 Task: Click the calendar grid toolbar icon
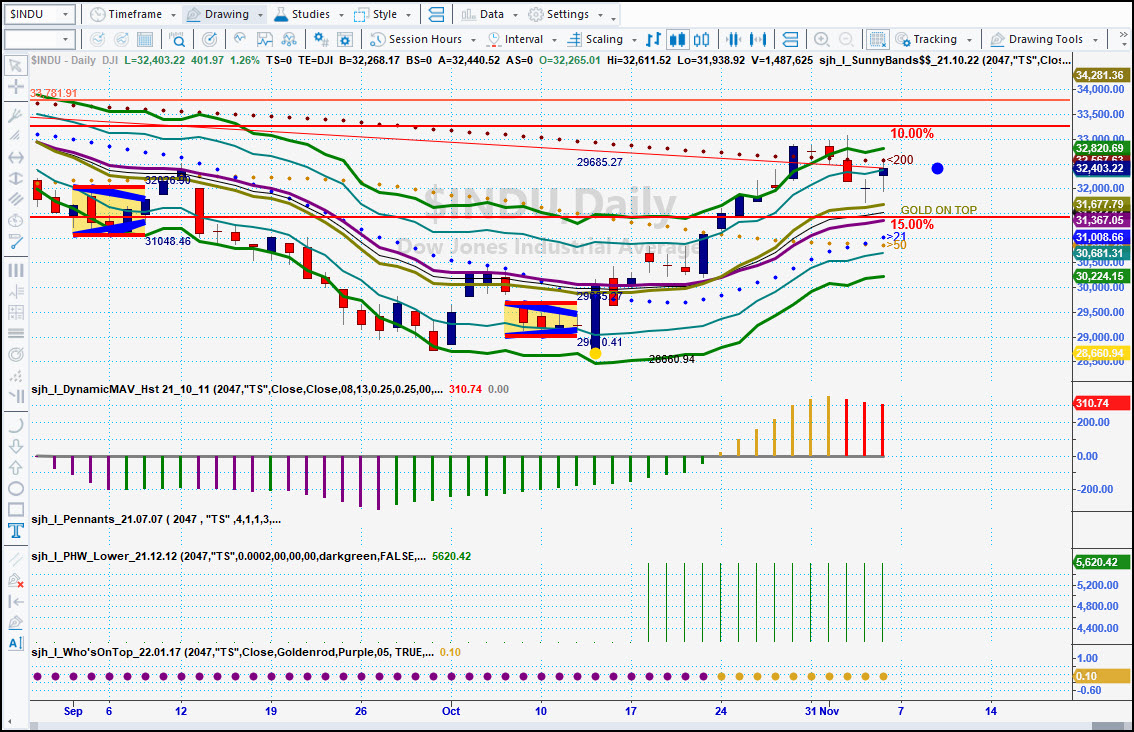[145, 40]
